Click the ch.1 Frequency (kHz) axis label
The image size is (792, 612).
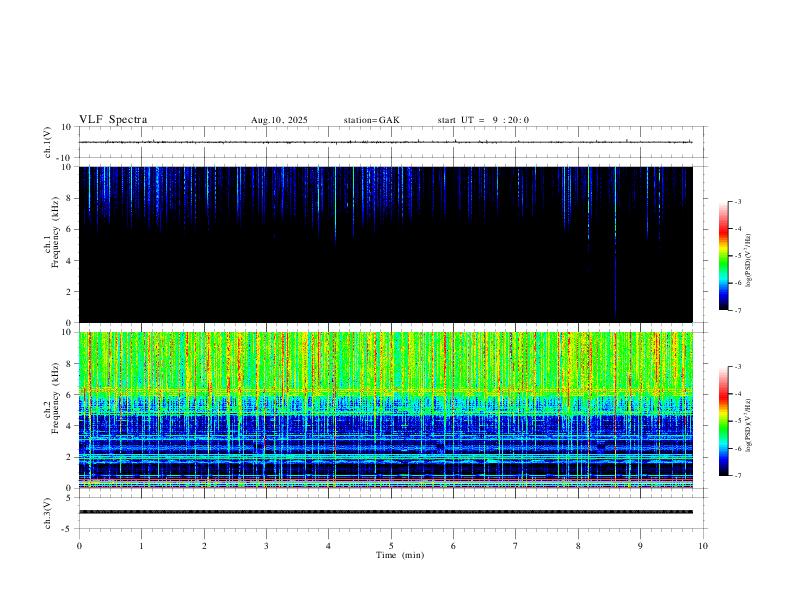[x=52, y=244]
